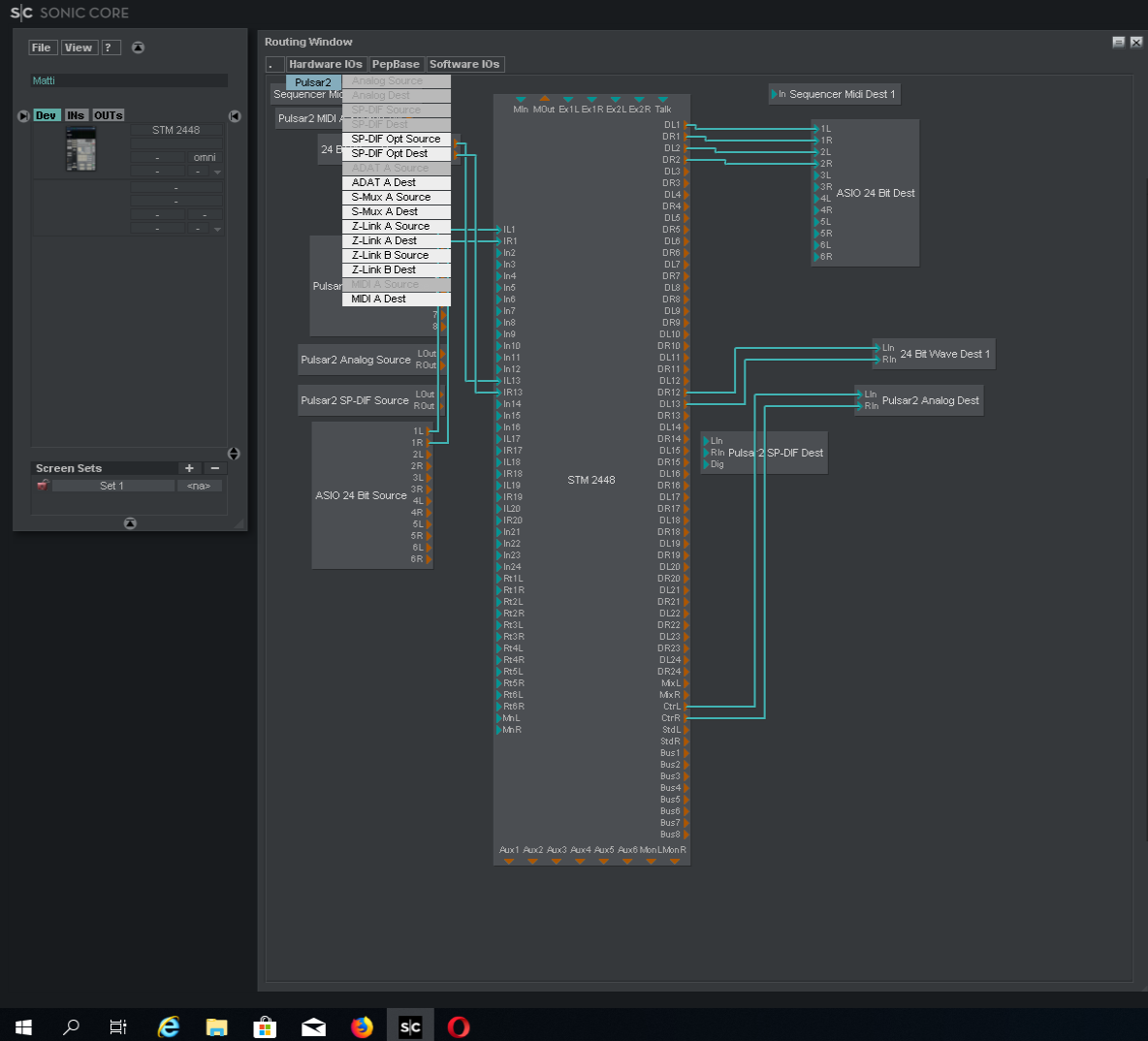1148x1041 pixels.
Task: Open Hardware IOs menu in Routing Window
Action: (x=325, y=64)
